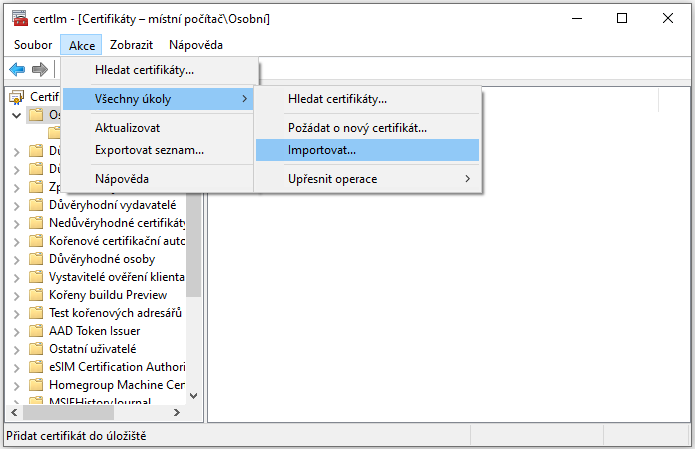Select Důvěryhodní vydavatelé tree row
The width and height of the screenshot is (695, 450).
click(113, 205)
